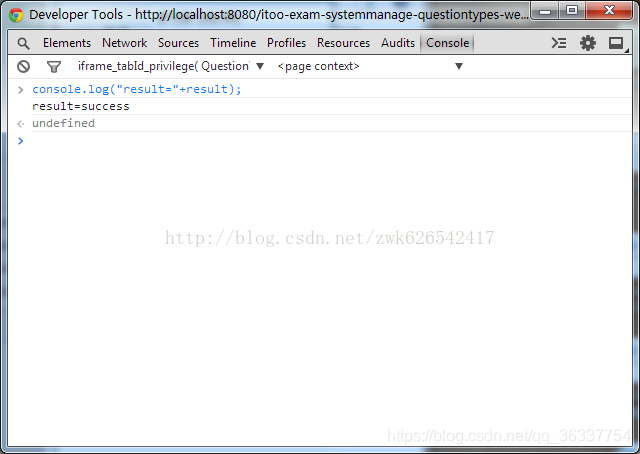Screen dimensions: 640x454
Task: Select the Timeline tab
Action: pos(233,43)
